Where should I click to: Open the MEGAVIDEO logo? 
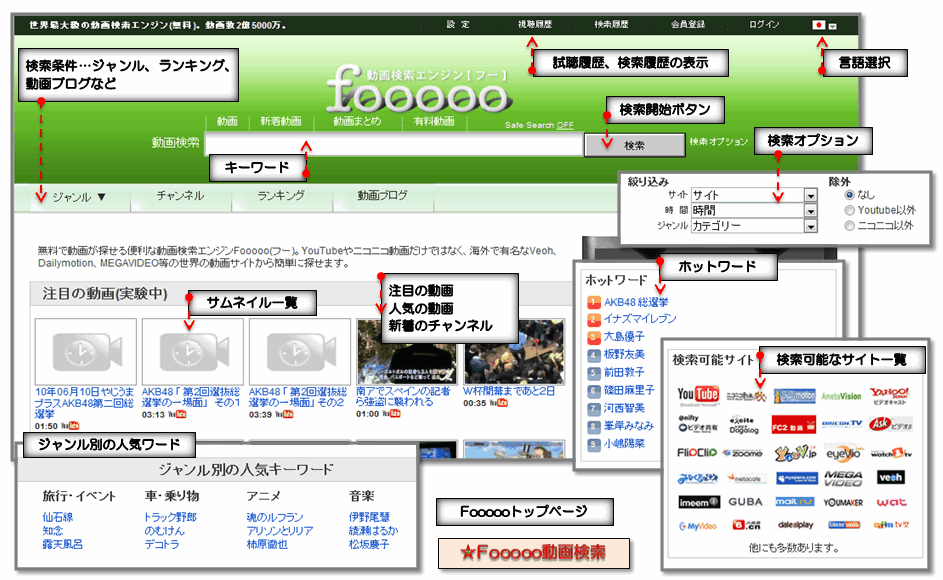[843, 478]
